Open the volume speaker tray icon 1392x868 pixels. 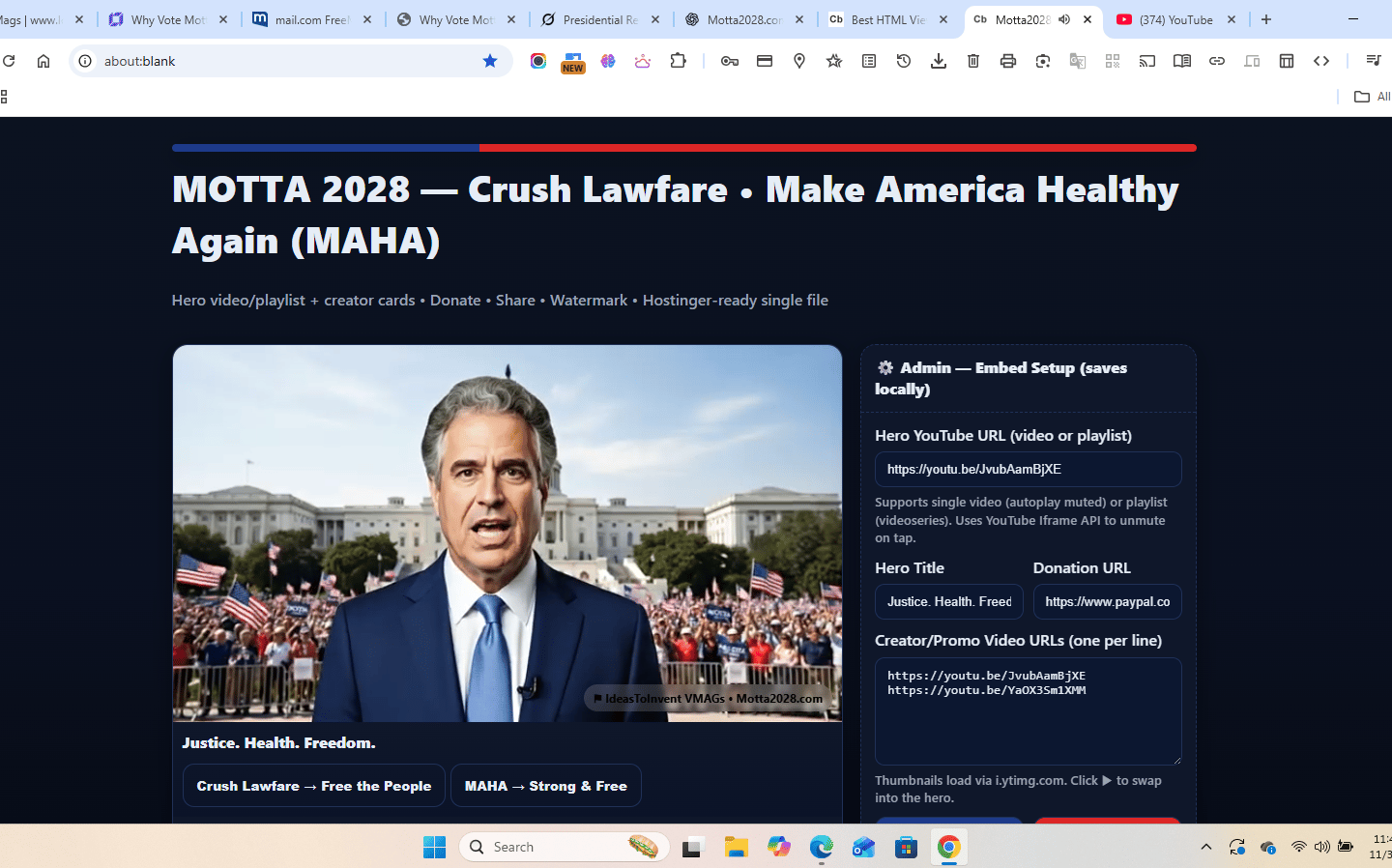click(1321, 847)
